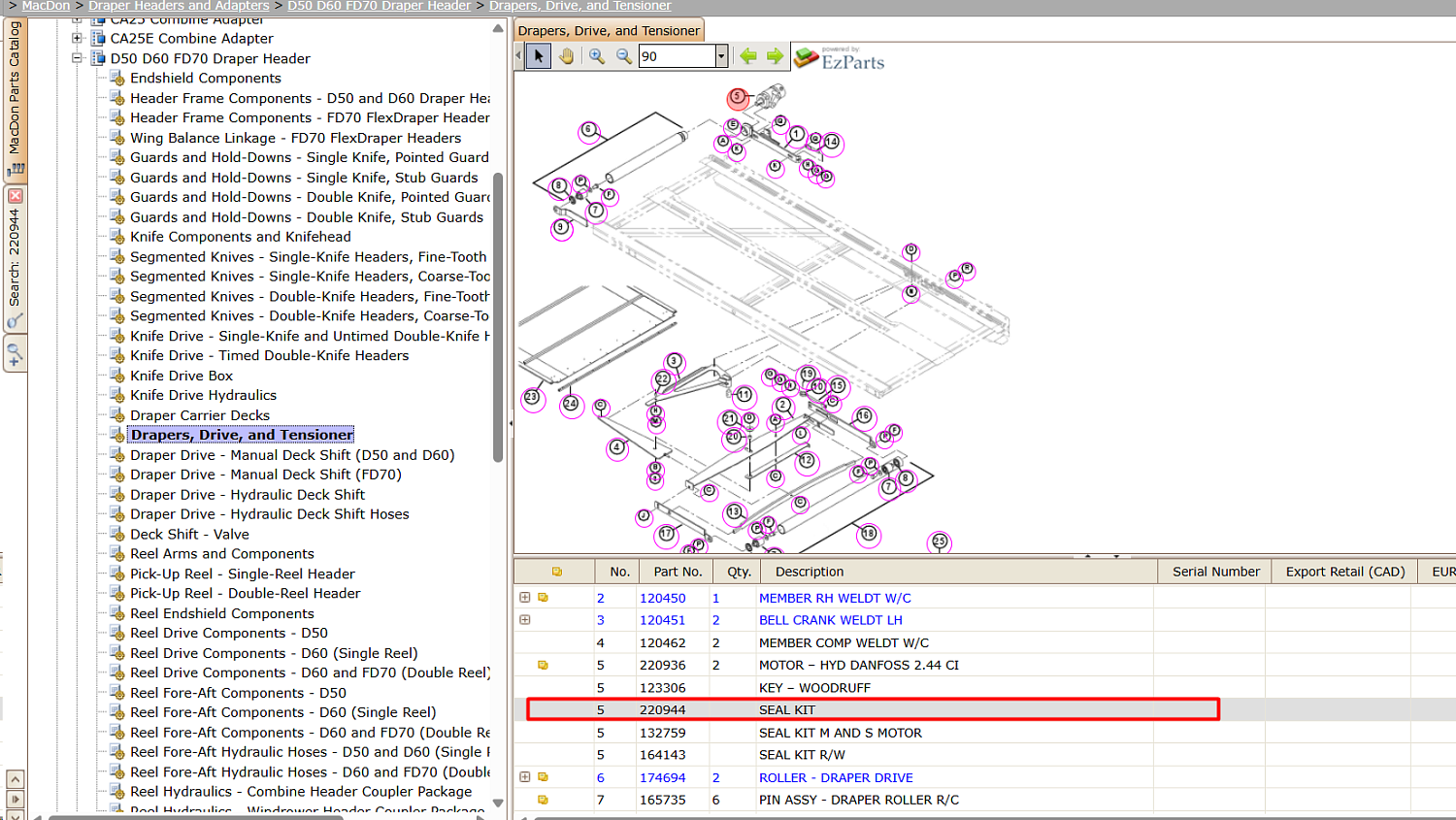Sort by Export Retail (CAD) column header

pyautogui.click(x=1345, y=572)
